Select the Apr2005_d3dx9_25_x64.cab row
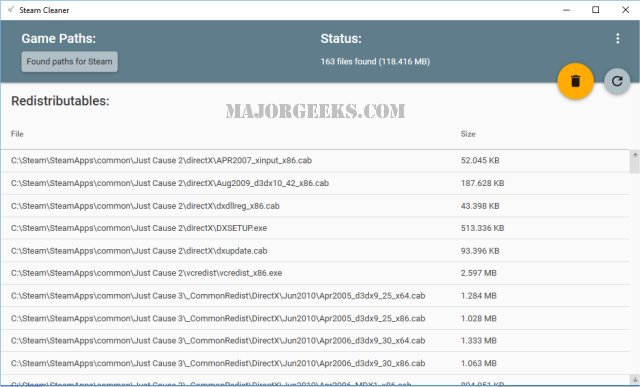 click(315, 296)
